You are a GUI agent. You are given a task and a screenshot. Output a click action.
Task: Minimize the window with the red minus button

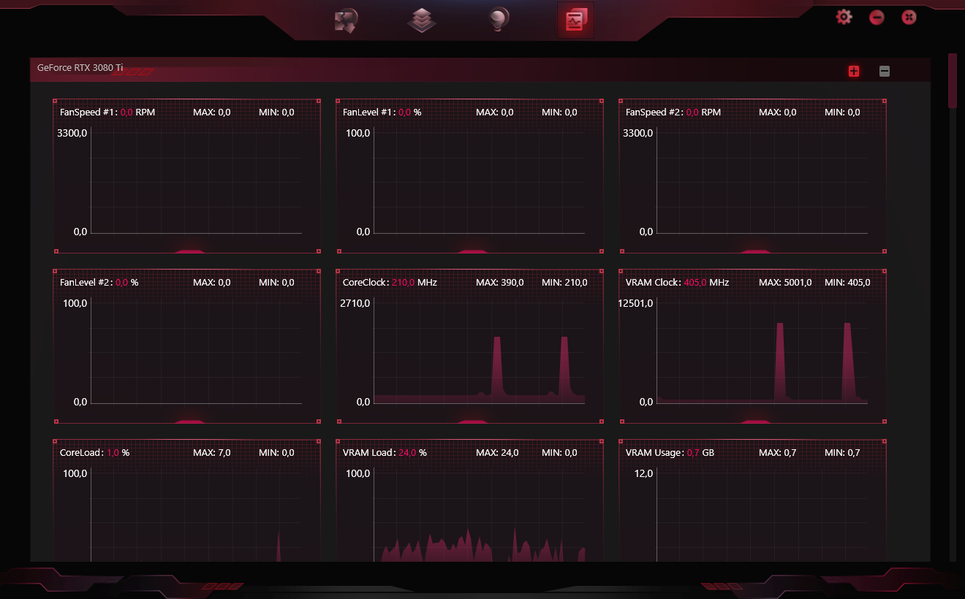coord(876,17)
